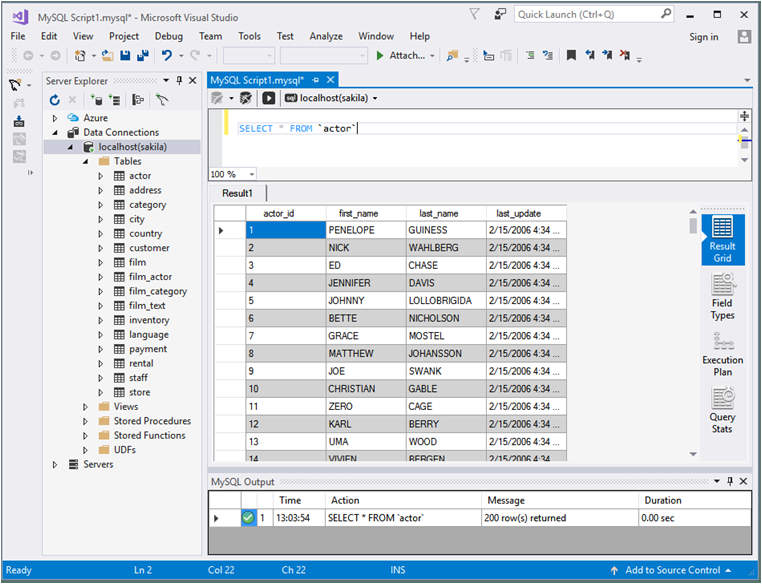
Task: Click Sign in link
Action: click(703, 37)
